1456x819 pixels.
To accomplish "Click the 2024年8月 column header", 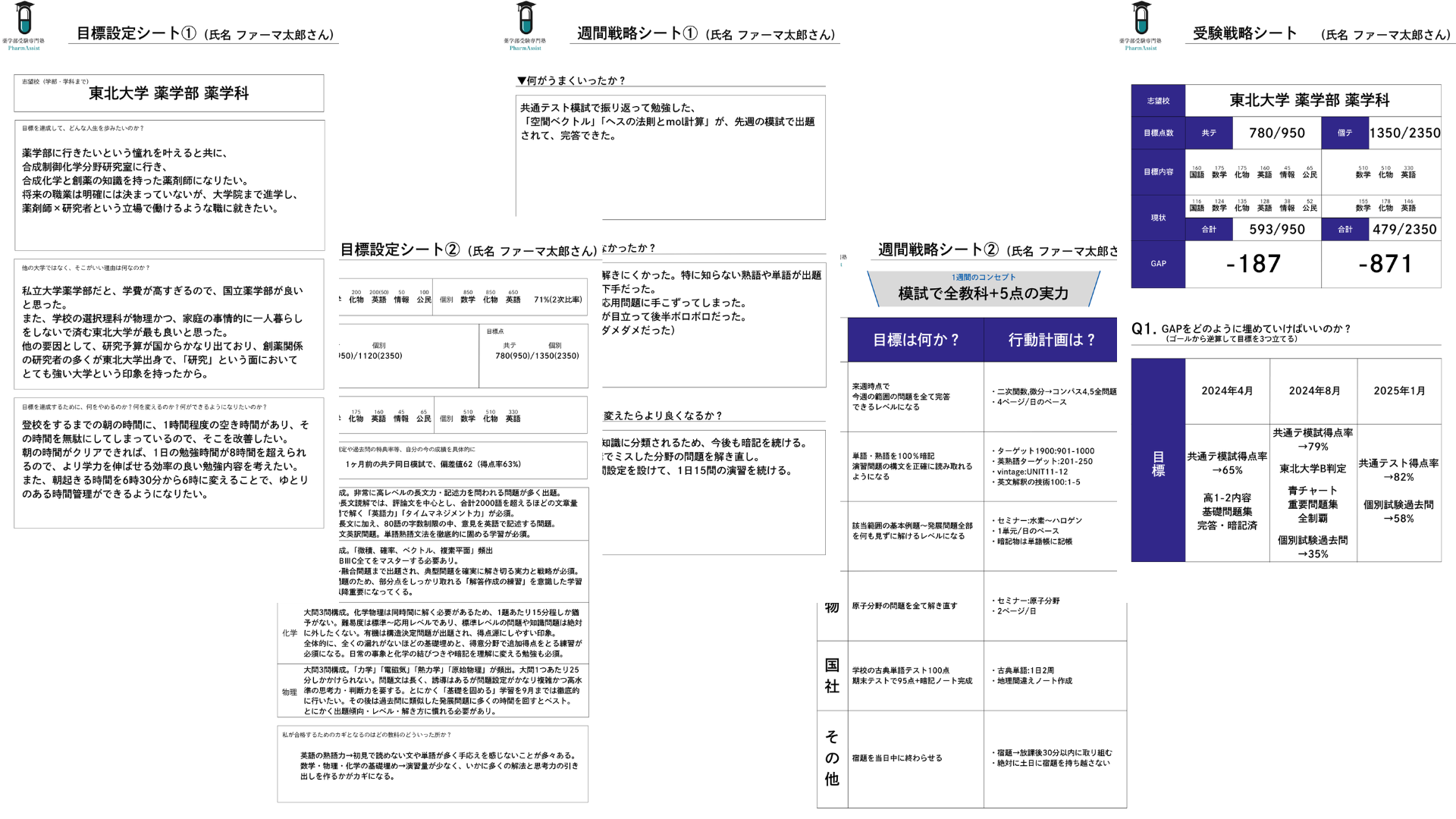I will 1314,391.
